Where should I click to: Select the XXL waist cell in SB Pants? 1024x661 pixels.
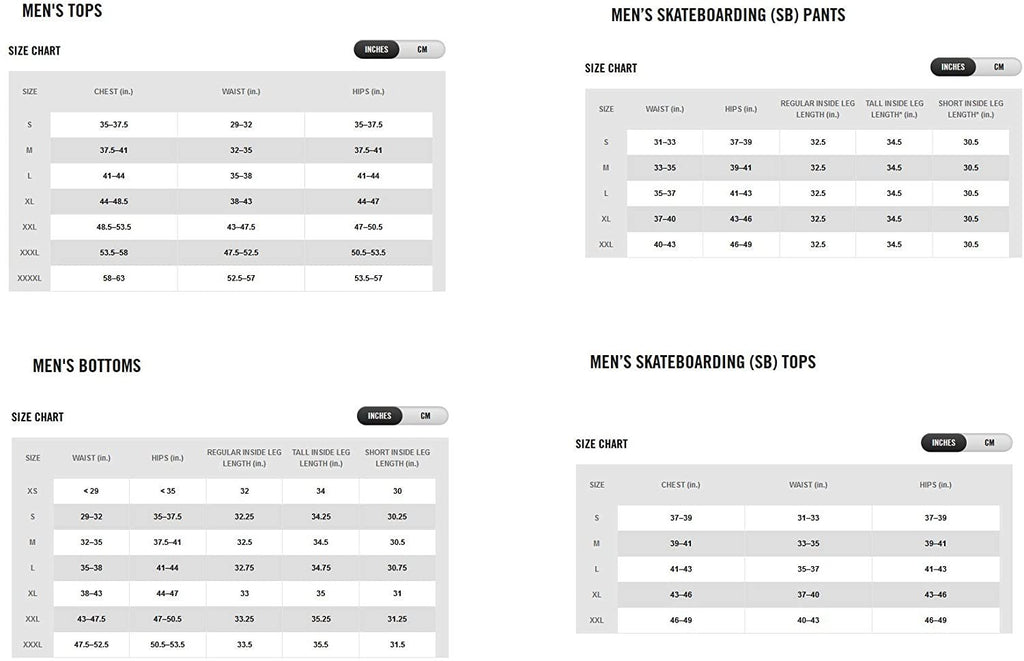point(664,244)
